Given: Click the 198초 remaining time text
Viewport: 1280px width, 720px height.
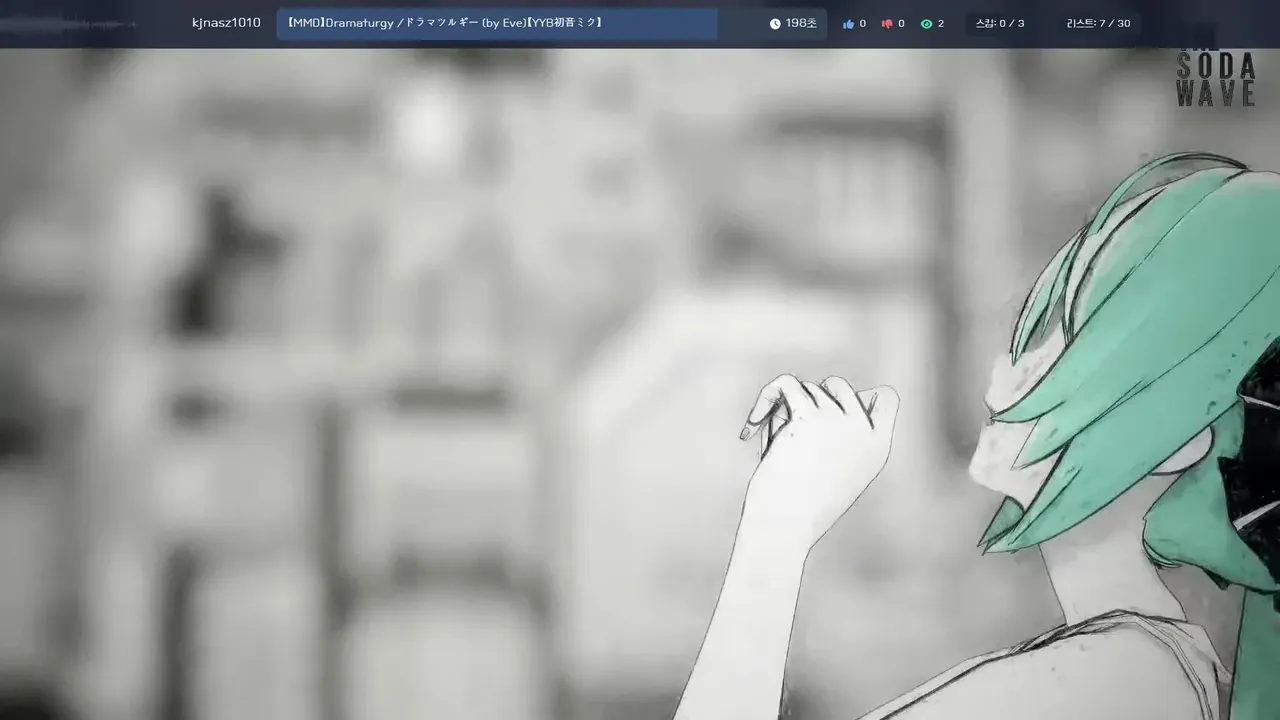Looking at the screenshot, I should 801,23.
